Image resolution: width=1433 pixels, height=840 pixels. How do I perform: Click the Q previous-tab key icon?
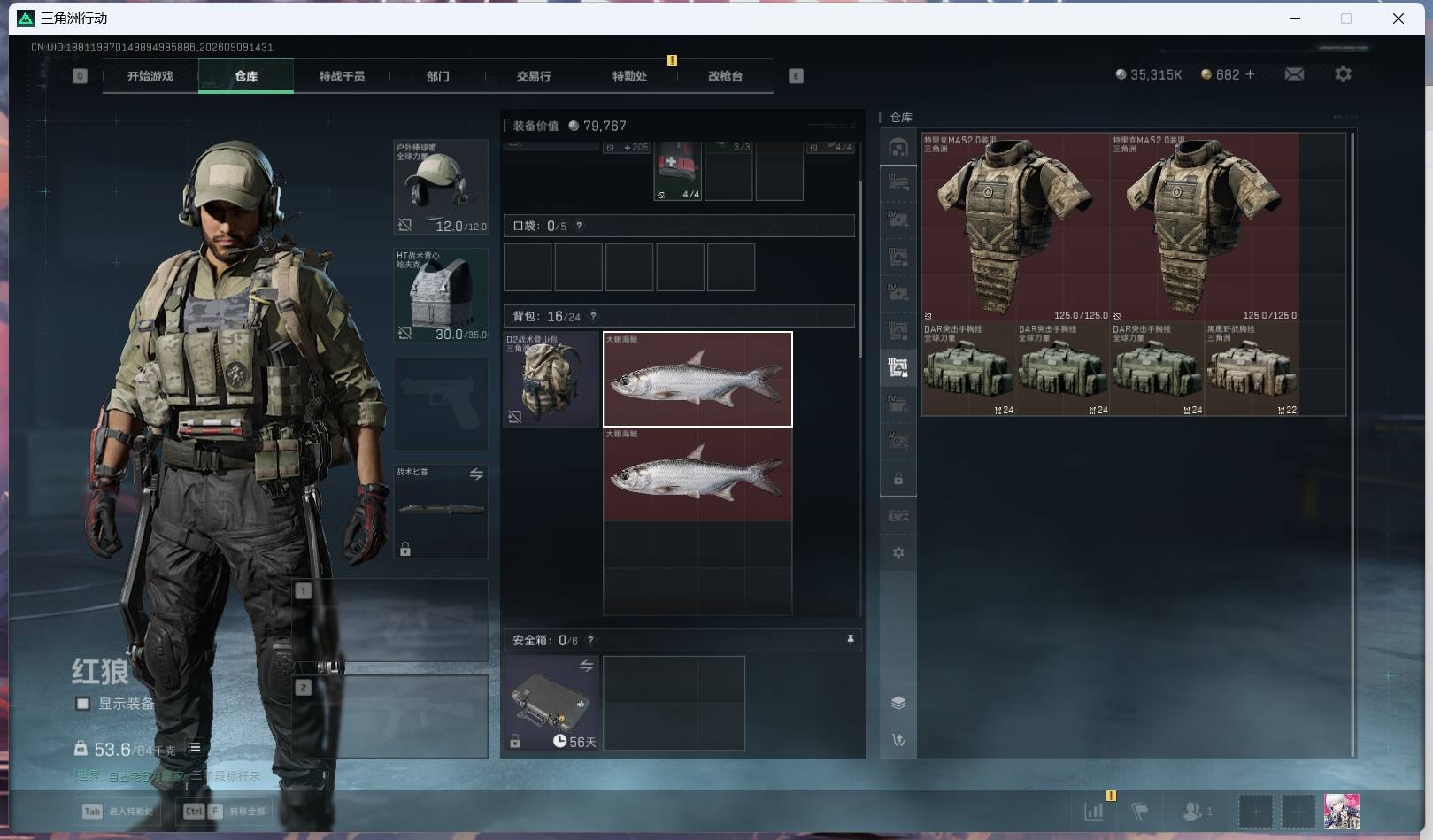[80, 76]
